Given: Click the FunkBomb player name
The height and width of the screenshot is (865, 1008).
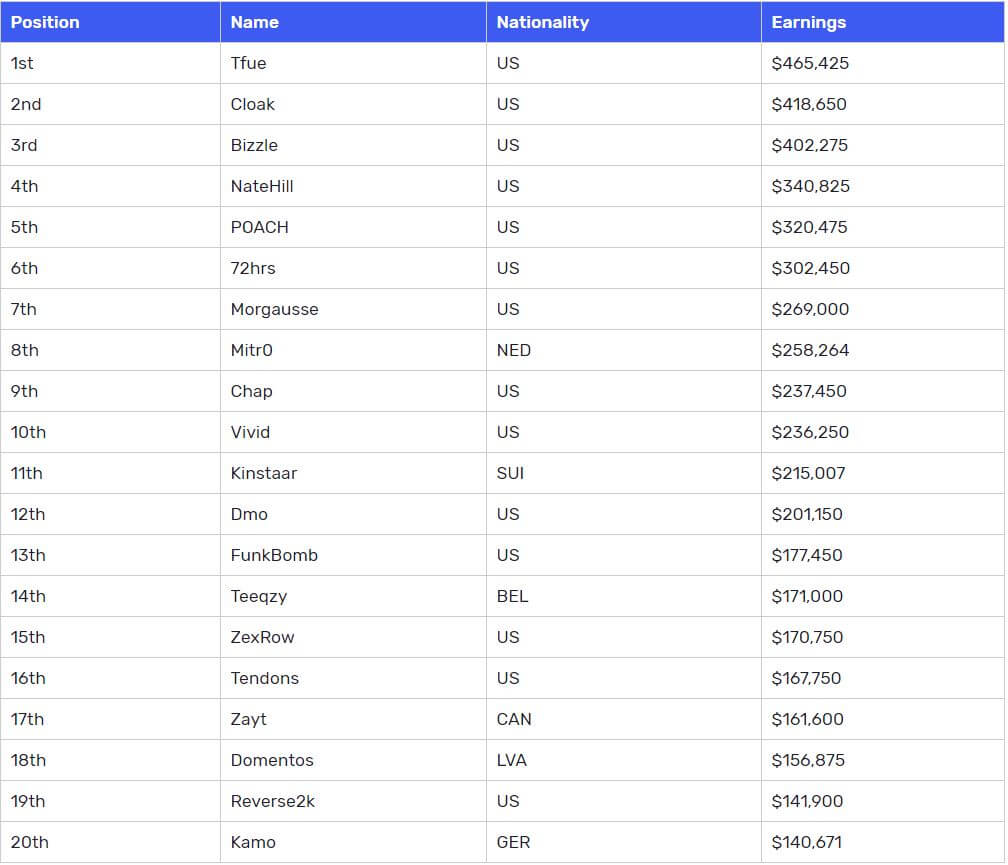Looking at the screenshot, I should point(274,555).
